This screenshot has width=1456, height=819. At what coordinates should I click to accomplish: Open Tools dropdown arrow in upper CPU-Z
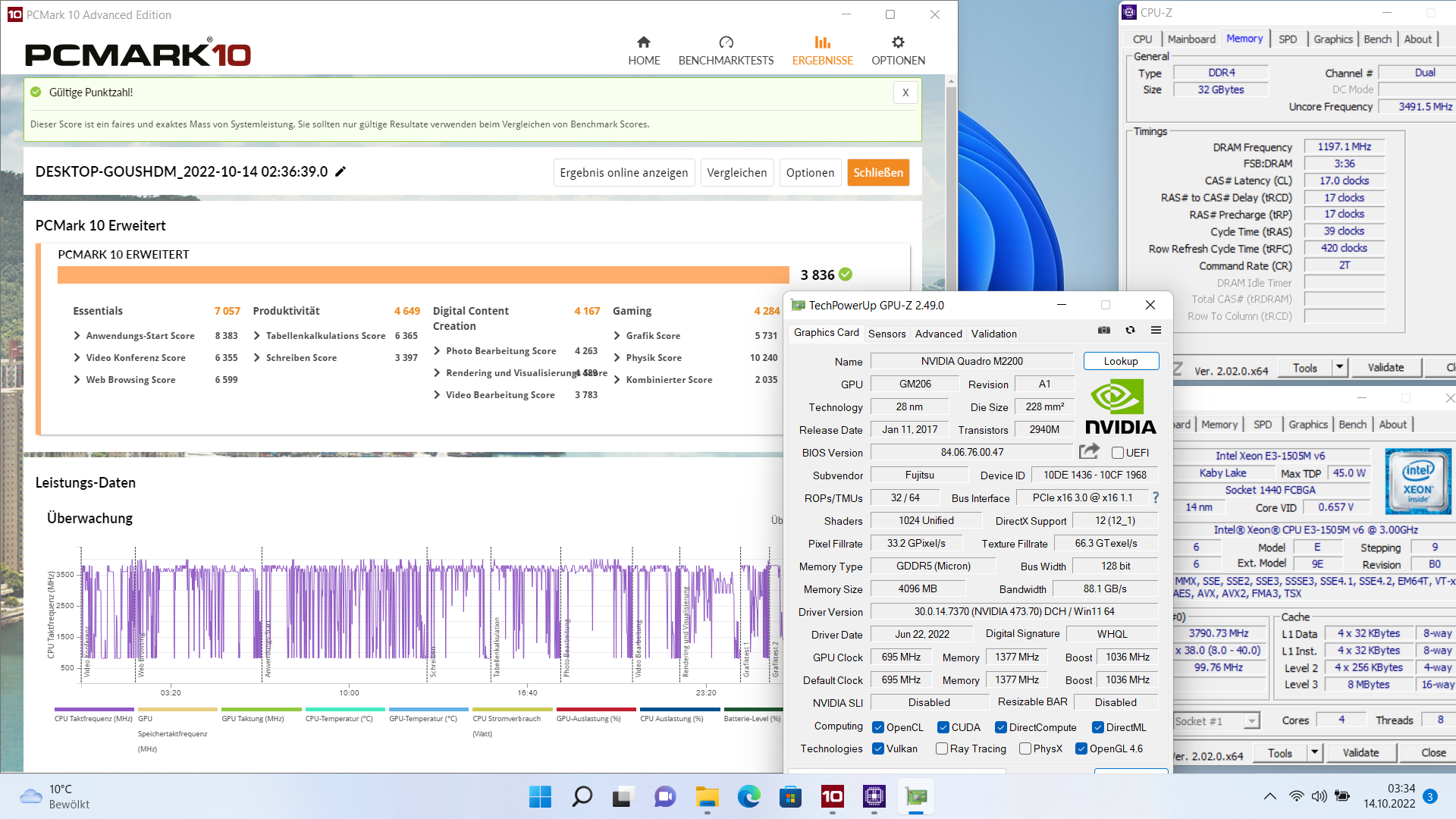coord(1340,367)
